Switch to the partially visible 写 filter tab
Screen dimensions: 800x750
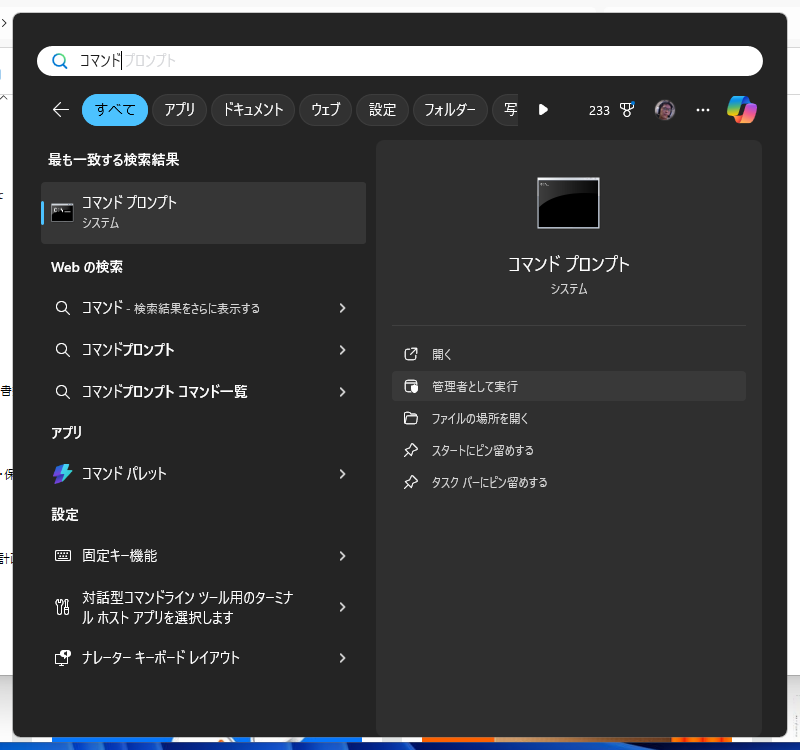coord(506,110)
